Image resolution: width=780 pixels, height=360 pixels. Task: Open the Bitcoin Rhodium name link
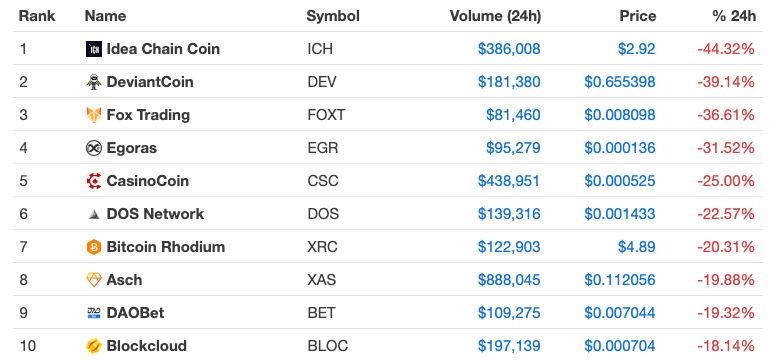point(166,247)
